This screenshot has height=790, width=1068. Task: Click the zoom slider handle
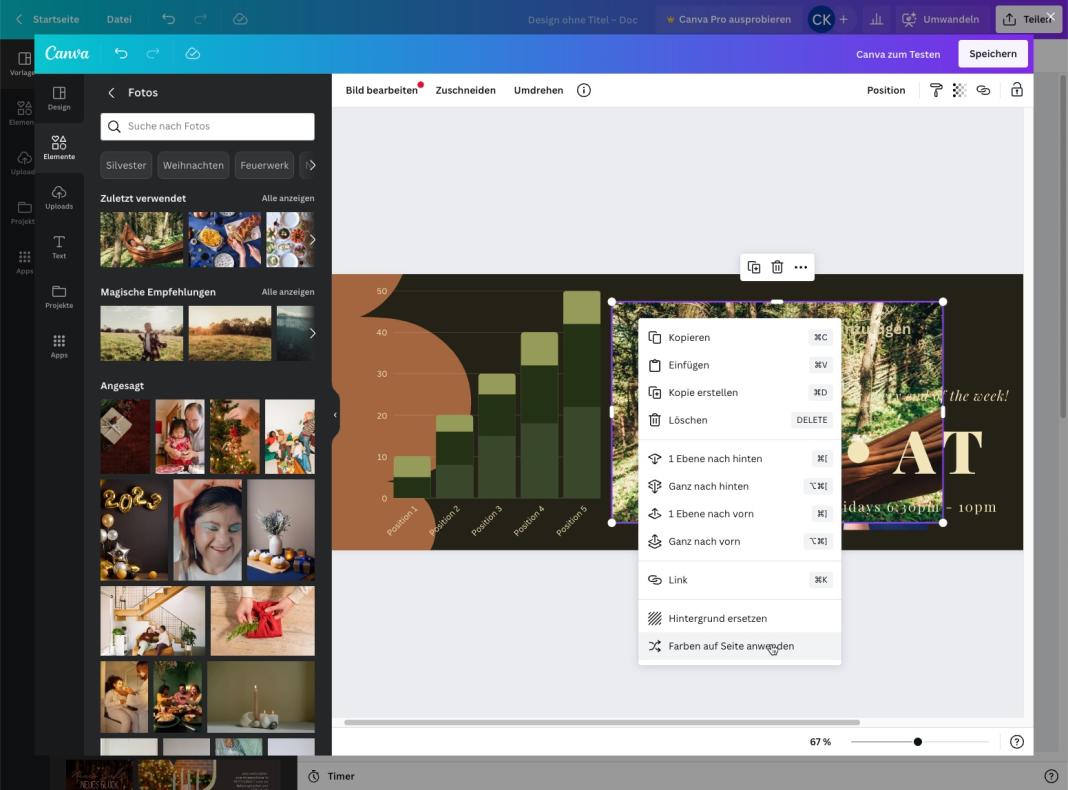click(x=917, y=742)
